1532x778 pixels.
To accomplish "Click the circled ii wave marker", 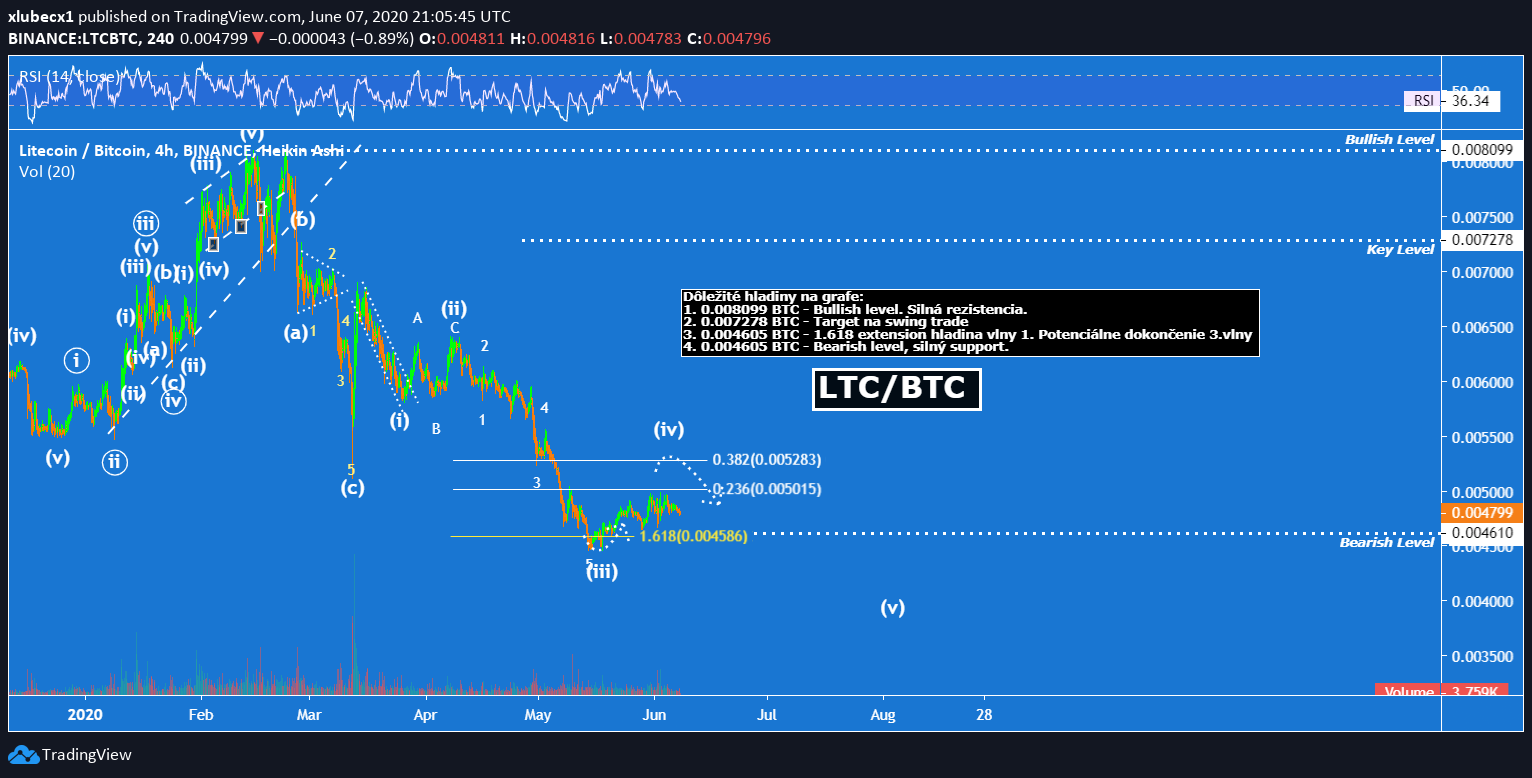I will 114,462.
